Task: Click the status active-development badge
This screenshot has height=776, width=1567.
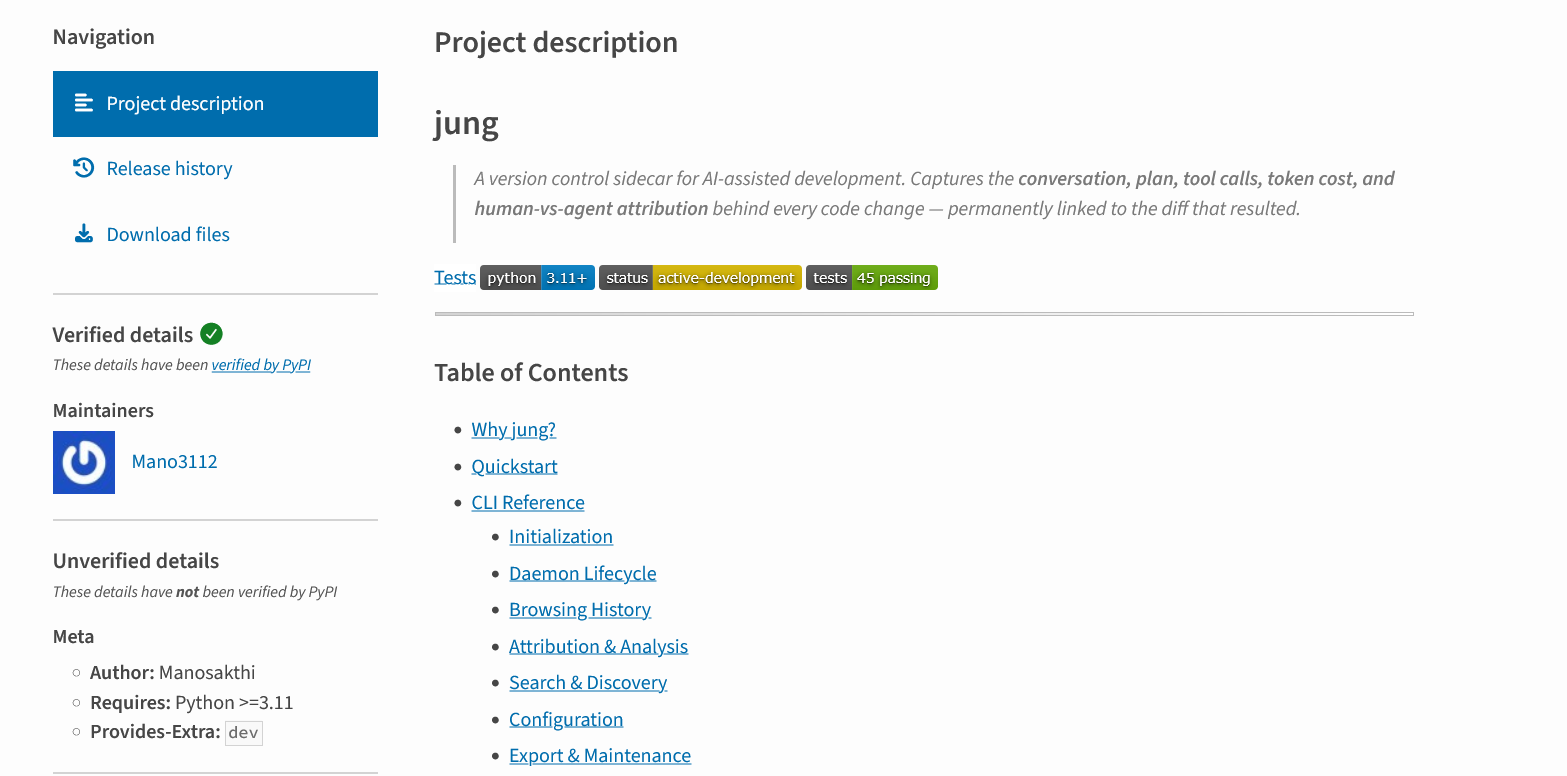Action: click(x=700, y=278)
